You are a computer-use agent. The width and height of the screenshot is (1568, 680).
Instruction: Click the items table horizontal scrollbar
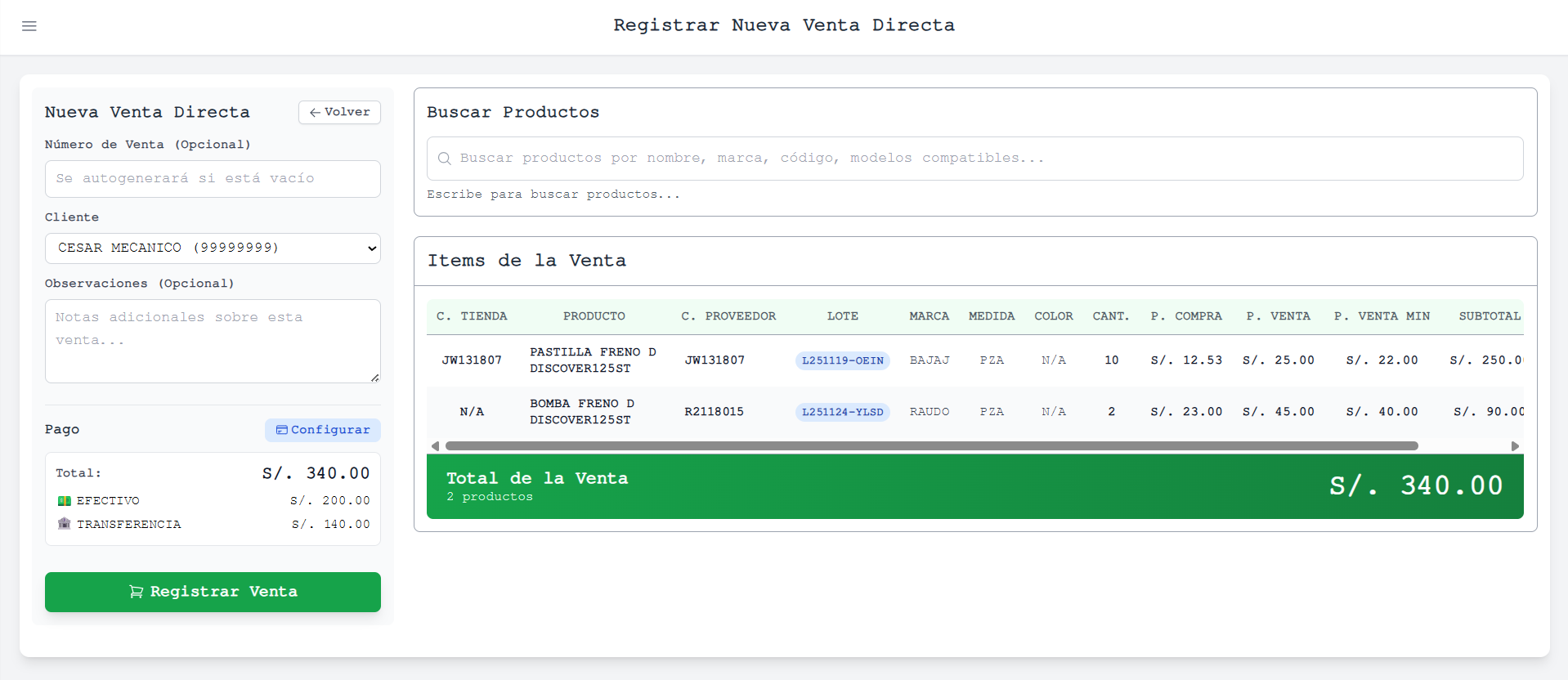[932, 446]
